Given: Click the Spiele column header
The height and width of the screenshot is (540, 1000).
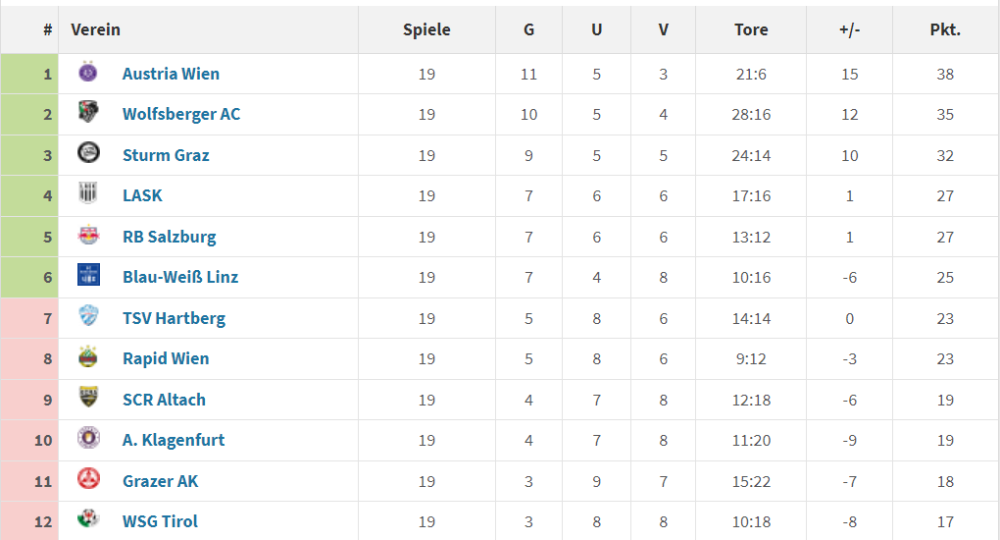Looking at the screenshot, I should (427, 30).
